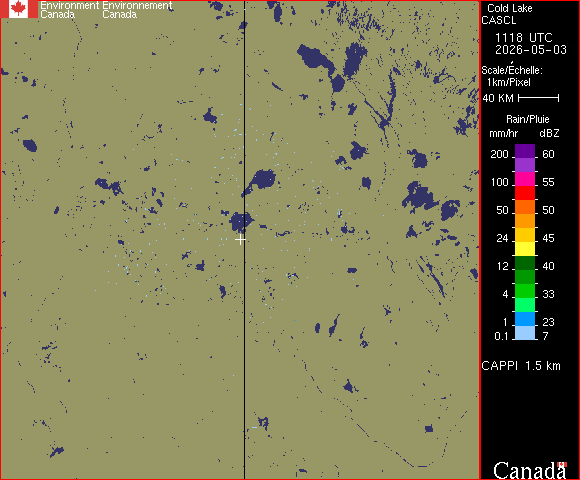Click the Environnement Canada French header
Viewport: 580px width, 480px height.
[137, 10]
